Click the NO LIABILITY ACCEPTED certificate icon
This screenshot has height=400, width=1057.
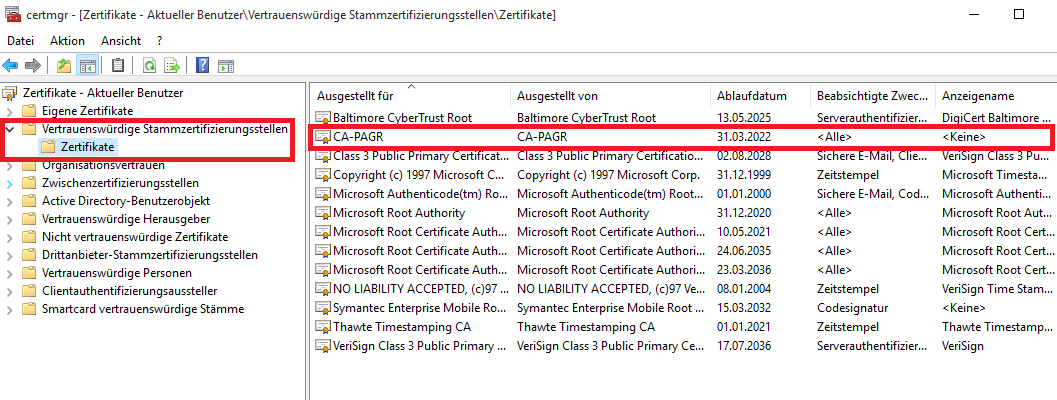[x=324, y=289]
